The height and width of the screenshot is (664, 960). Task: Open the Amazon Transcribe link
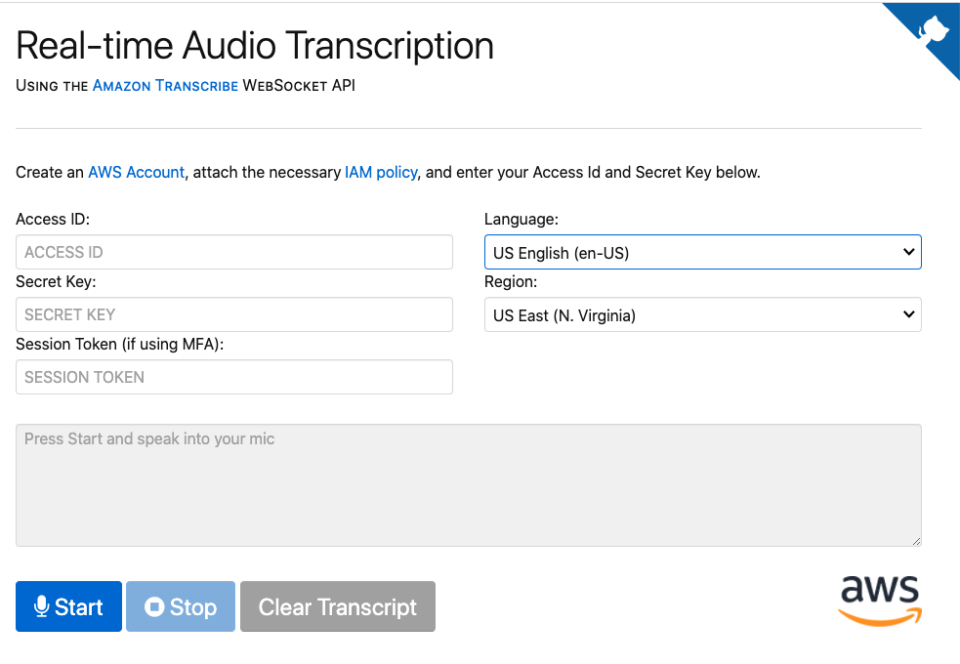(x=165, y=86)
